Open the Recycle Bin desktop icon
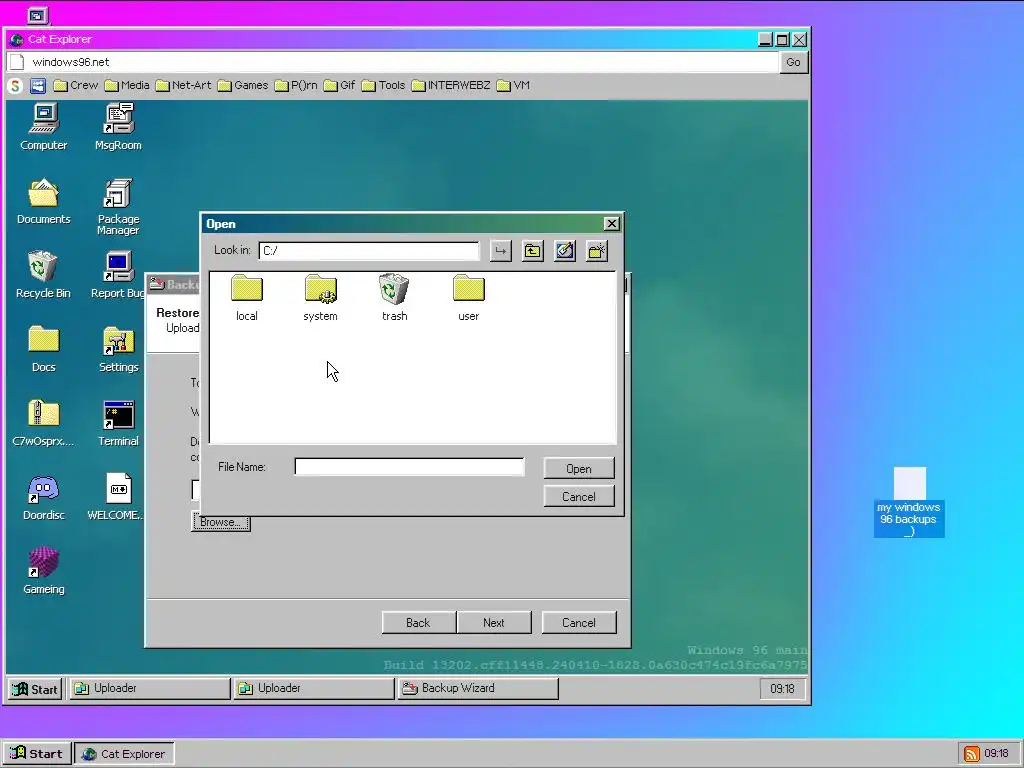Viewport: 1024px width, 768px height. [43, 275]
